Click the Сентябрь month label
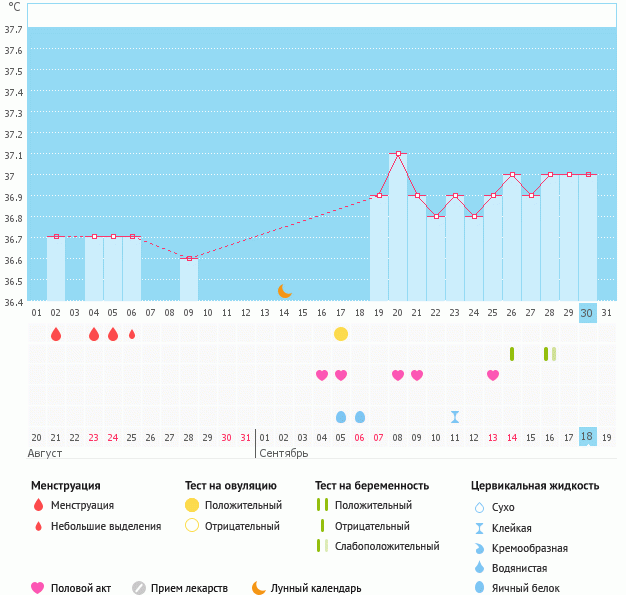The image size is (626, 595). (284, 453)
